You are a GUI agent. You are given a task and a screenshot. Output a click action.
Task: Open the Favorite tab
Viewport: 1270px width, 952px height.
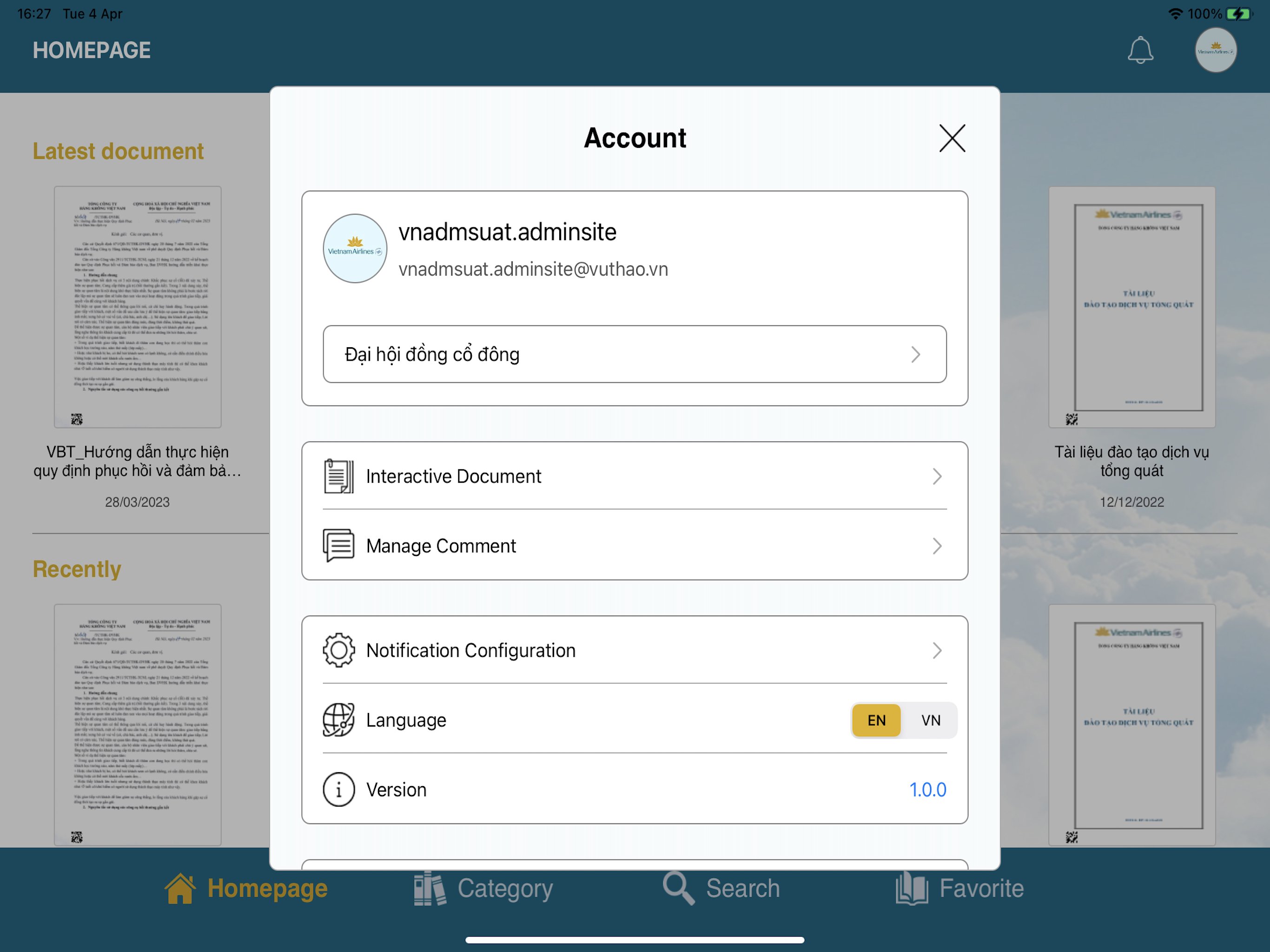(x=959, y=888)
